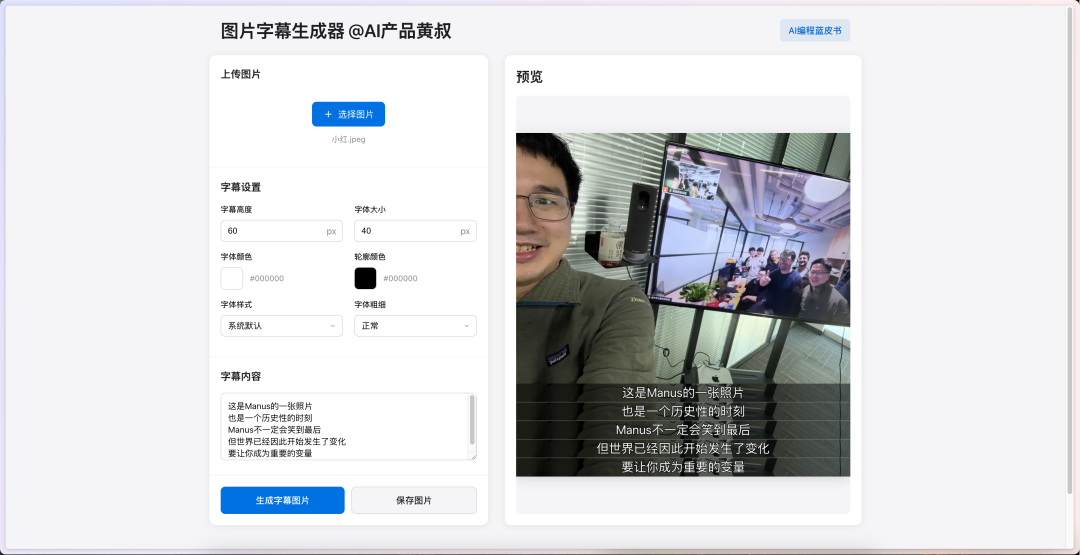Click 生成字幕图片 button
The height and width of the screenshot is (555, 1080).
[282, 501]
